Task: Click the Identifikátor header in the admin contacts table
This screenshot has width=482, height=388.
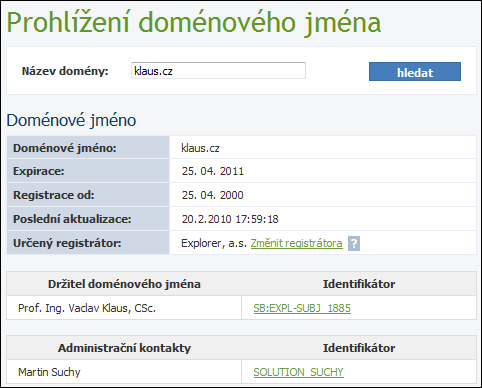Action: coord(359,348)
